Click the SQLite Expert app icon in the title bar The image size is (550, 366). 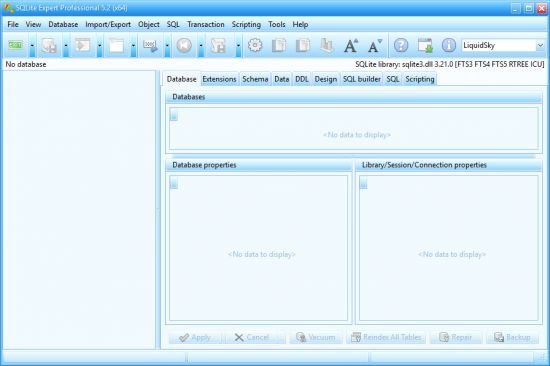[x=8, y=7]
